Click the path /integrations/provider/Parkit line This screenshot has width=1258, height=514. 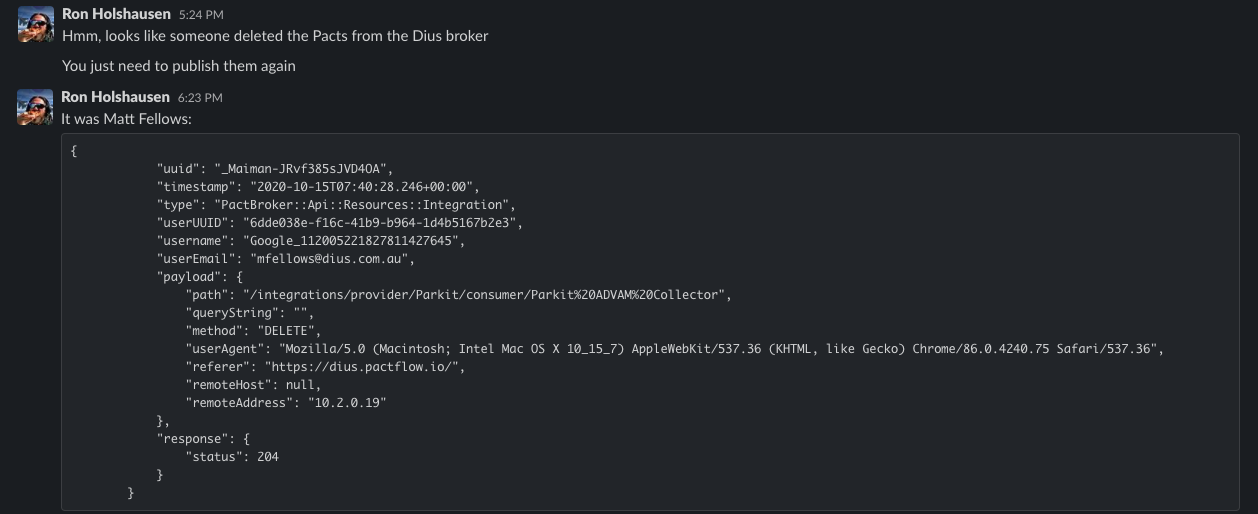(459, 295)
